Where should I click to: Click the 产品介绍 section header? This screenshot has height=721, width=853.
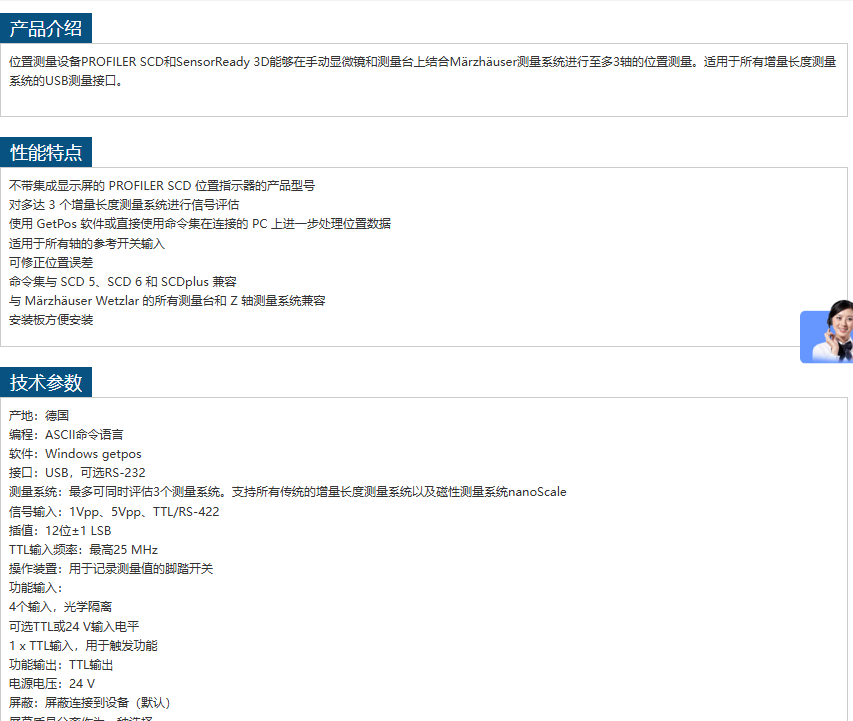(x=46, y=28)
